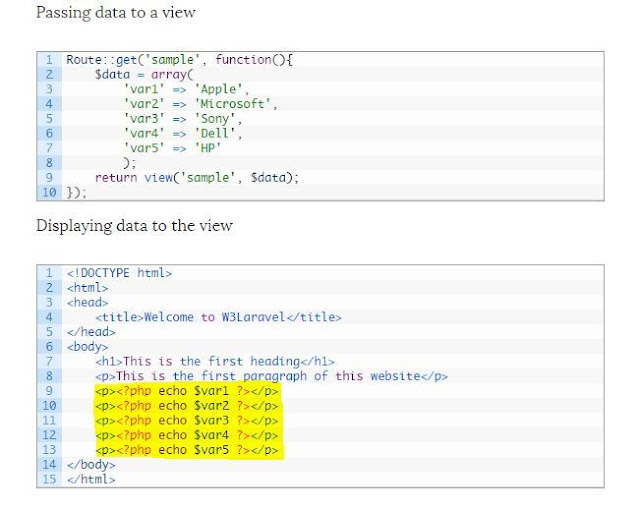Click the highlighted echo $var5 line
Screen dimensions: 640x510
187,450
